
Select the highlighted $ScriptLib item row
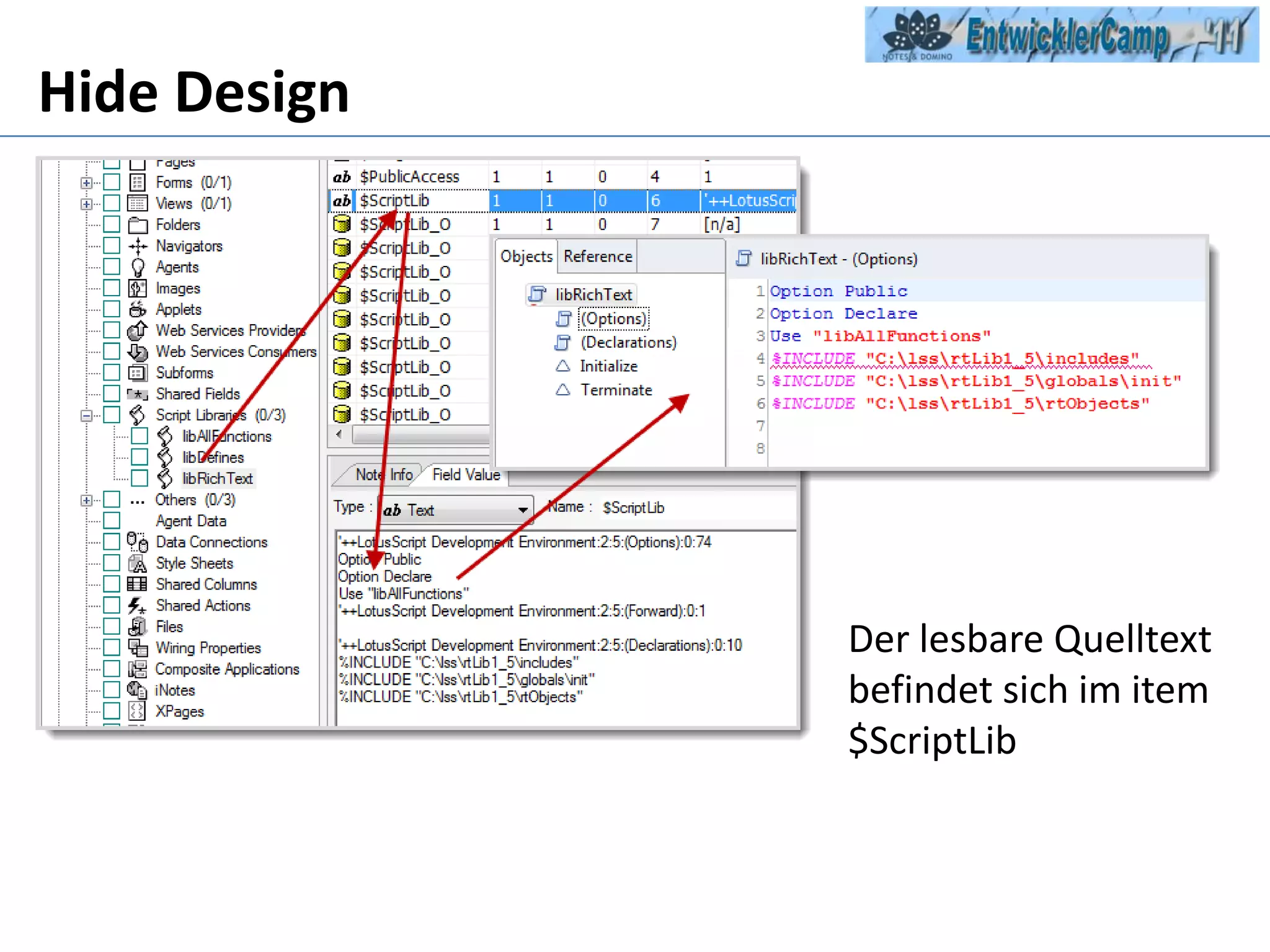563,201
